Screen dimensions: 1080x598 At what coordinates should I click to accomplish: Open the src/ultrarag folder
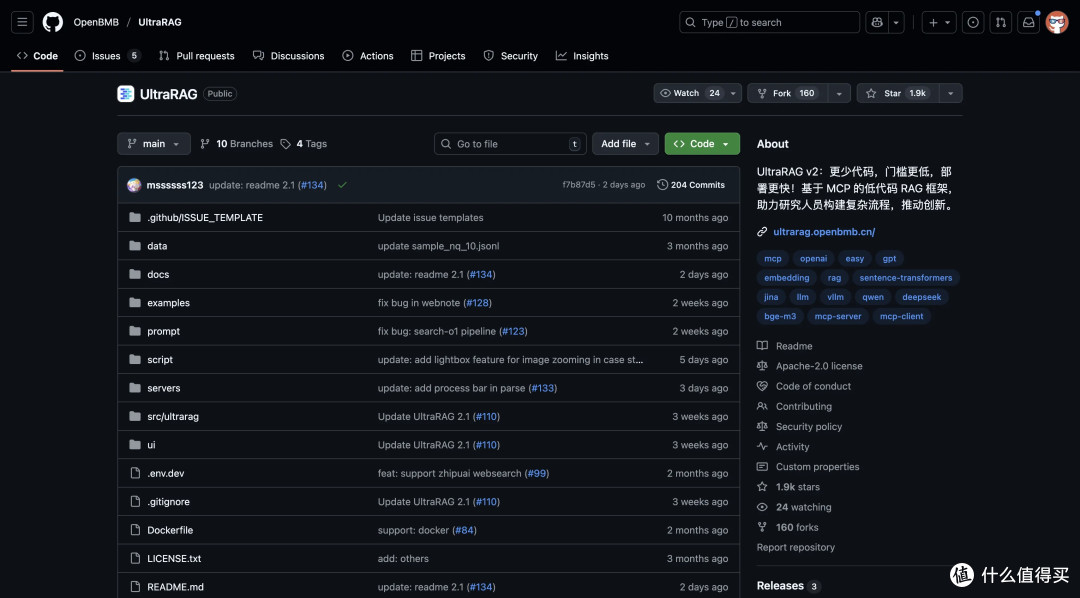(x=173, y=416)
